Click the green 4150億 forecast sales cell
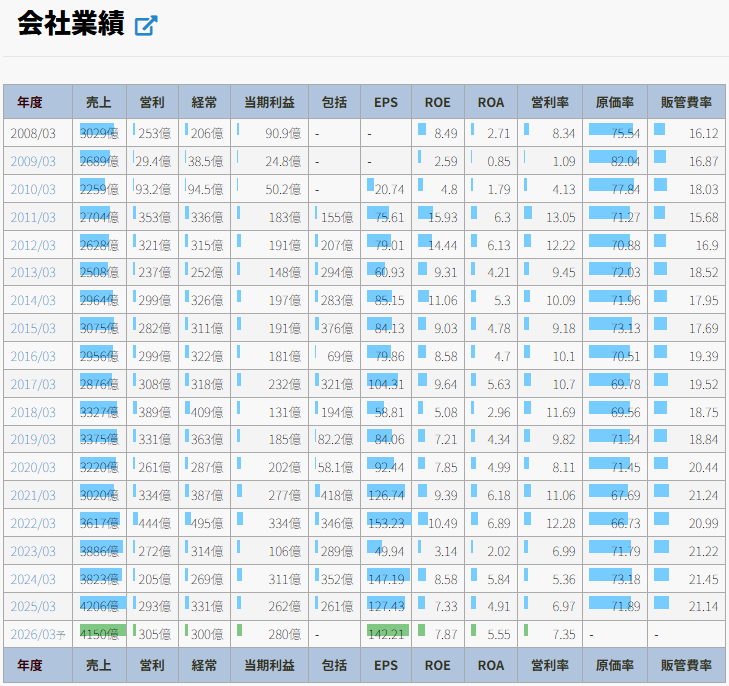The height and width of the screenshot is (686, 729). click(x=99, y=634)
